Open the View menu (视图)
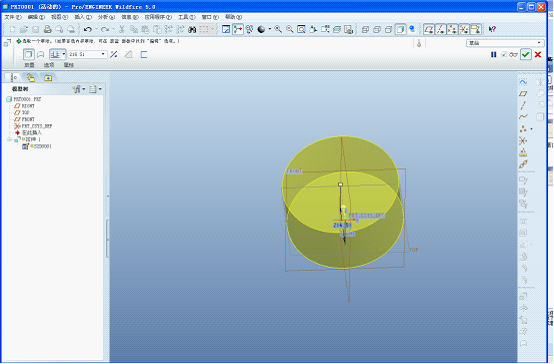554x364 pixels. 59,17
